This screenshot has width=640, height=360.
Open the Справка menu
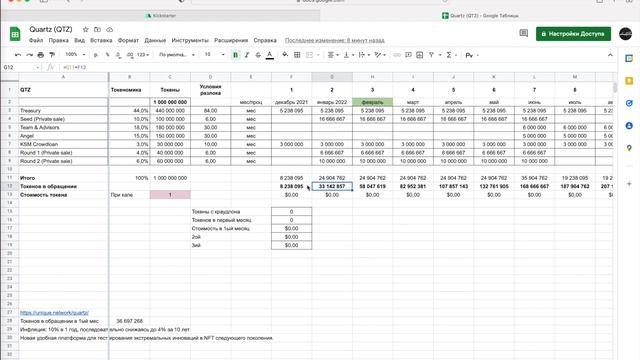click(x=265, y=40)
